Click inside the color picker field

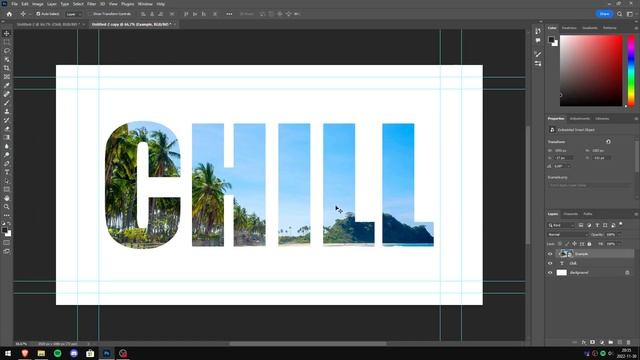point(591,71)
